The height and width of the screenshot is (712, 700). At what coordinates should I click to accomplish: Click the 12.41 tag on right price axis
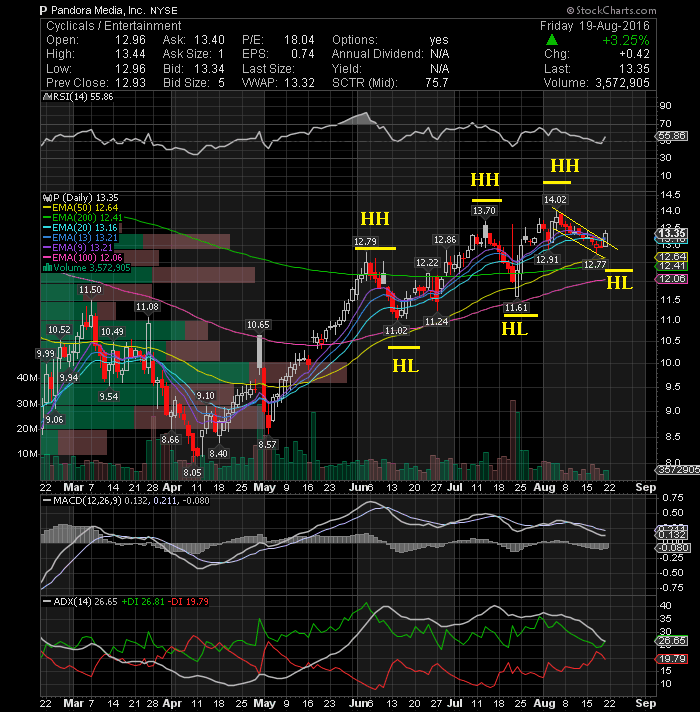[672, 266]
